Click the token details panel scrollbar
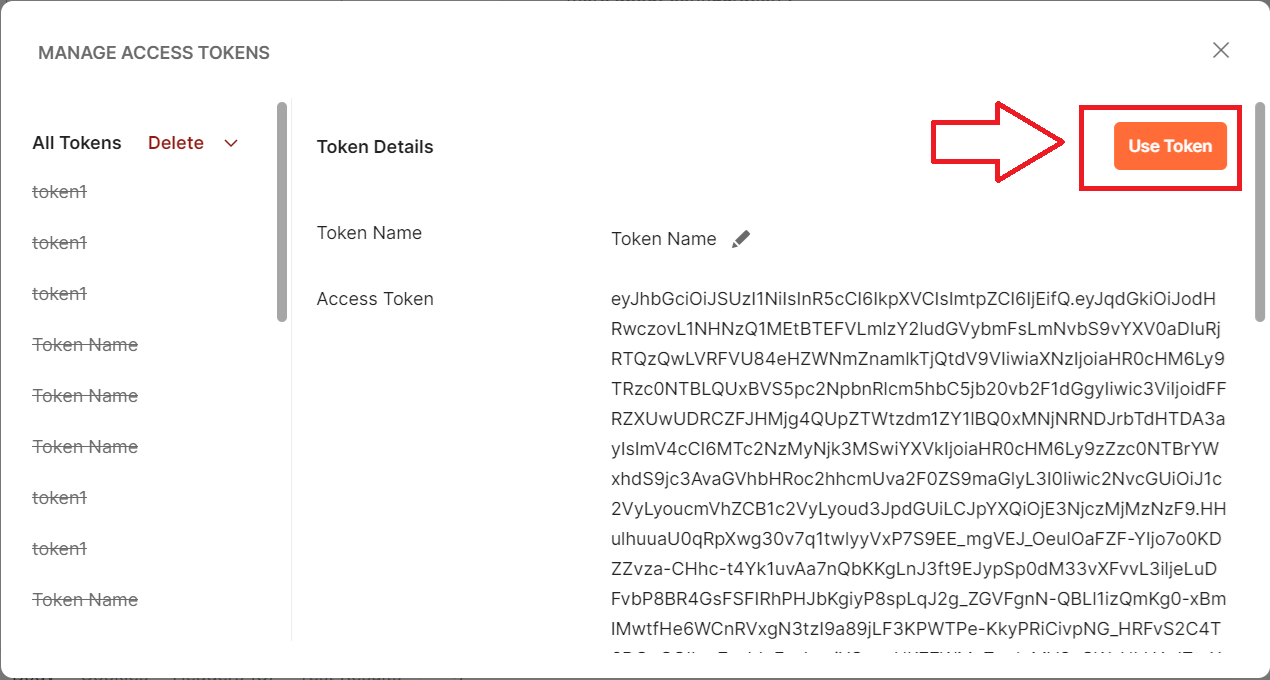Image resolution: width=1270 pixels, height=680 pixels. tap(1259, 212)
